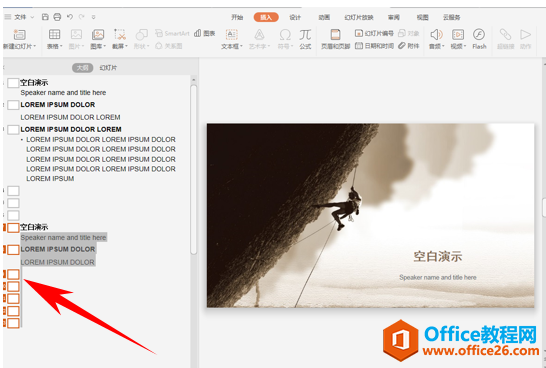546x368 pixels.
Task: Click the 对象 object item
Action: click(x=408, y=33)
